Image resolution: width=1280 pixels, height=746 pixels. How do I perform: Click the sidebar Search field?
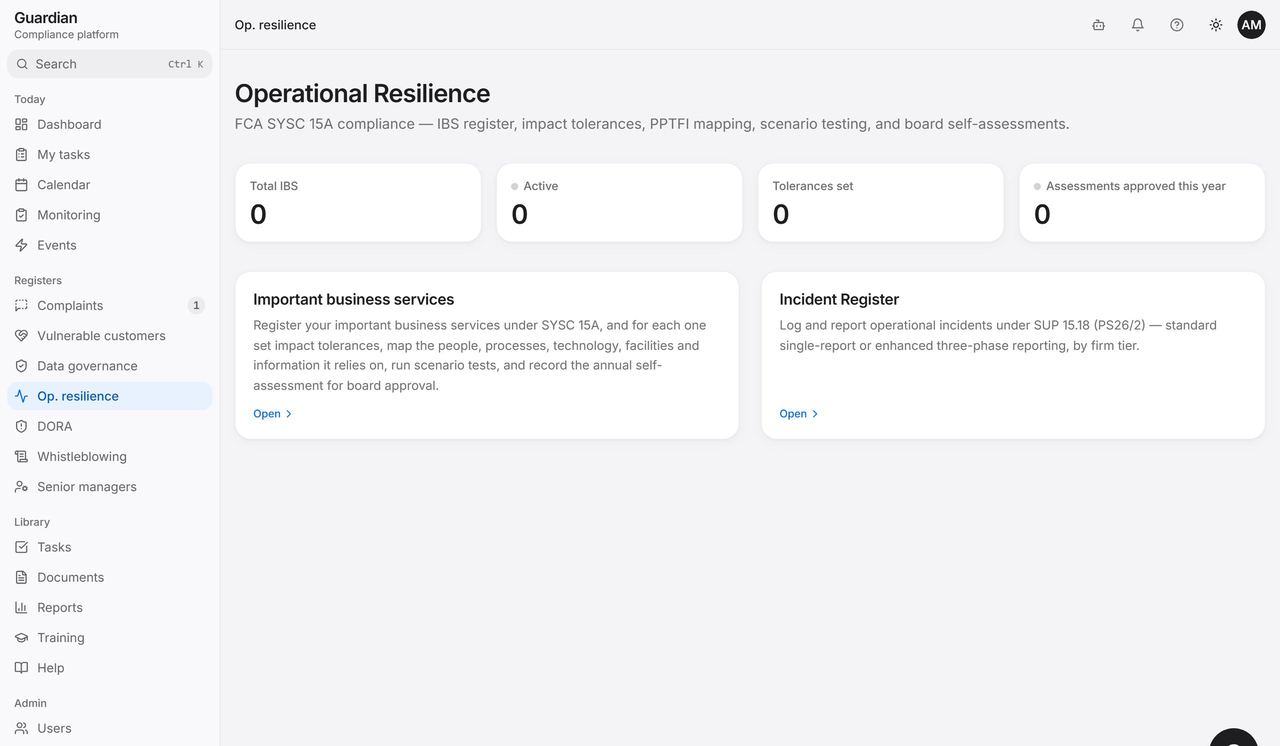tap(110, 64)
